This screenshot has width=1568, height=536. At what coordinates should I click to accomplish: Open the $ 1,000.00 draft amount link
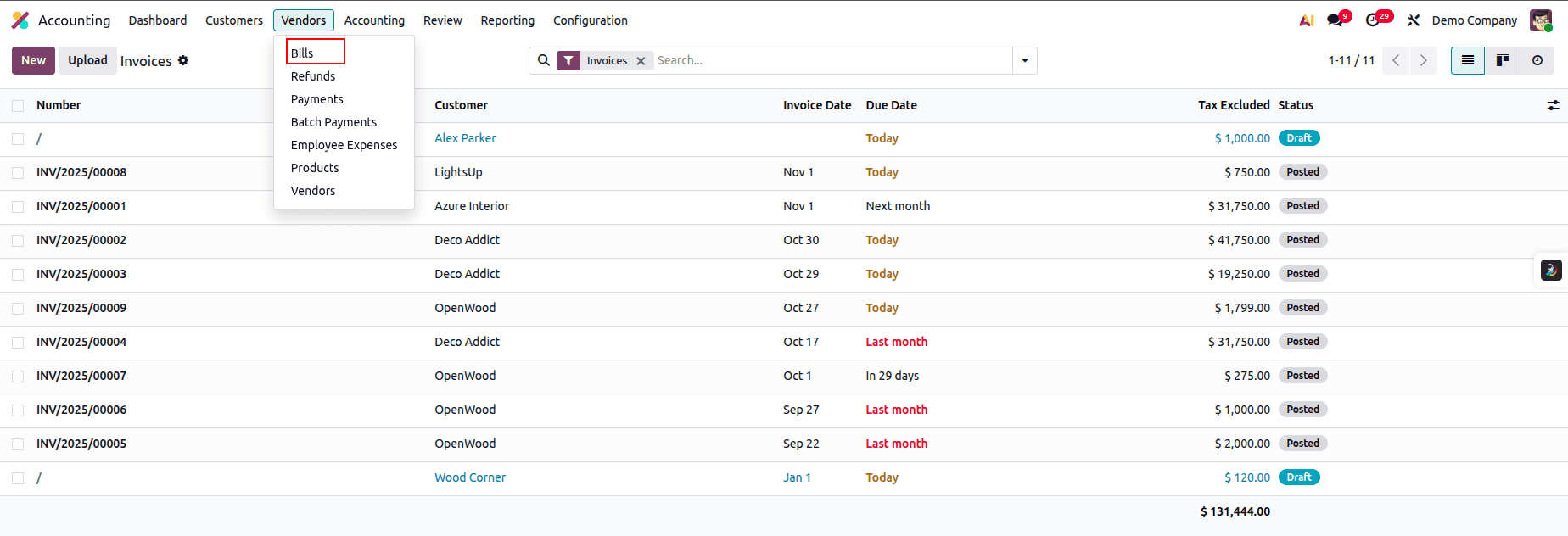(1242, 138)
